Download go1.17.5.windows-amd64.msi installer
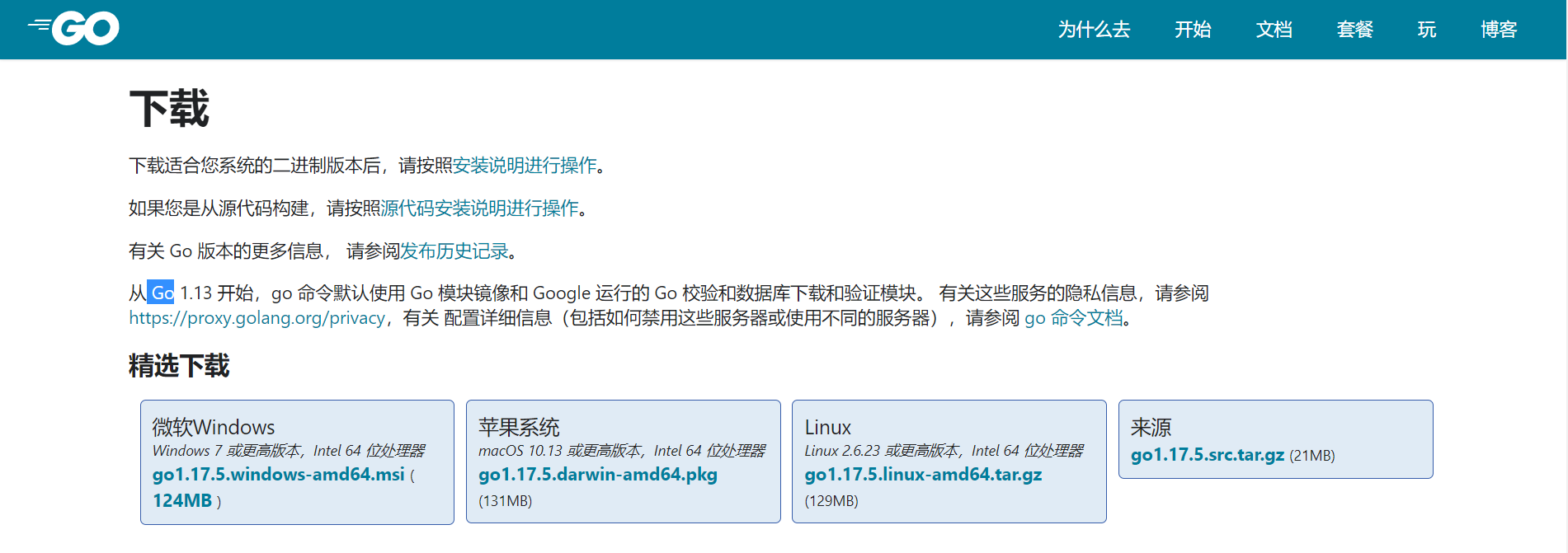Image resolution: width=1568 pixels, height=553 pixels. click(x=278, y=475)
